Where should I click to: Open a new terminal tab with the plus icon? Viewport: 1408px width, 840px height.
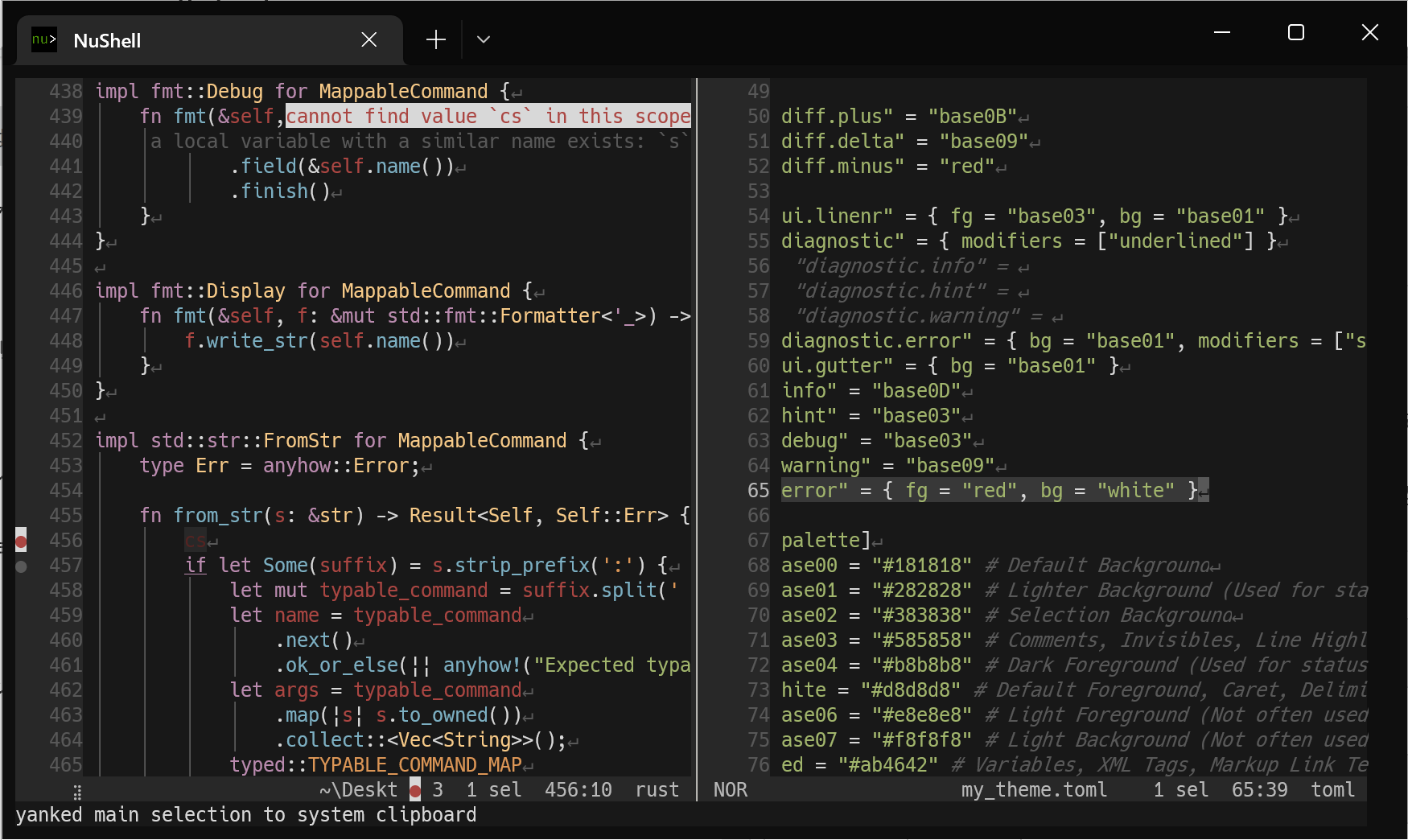point(435,39)
